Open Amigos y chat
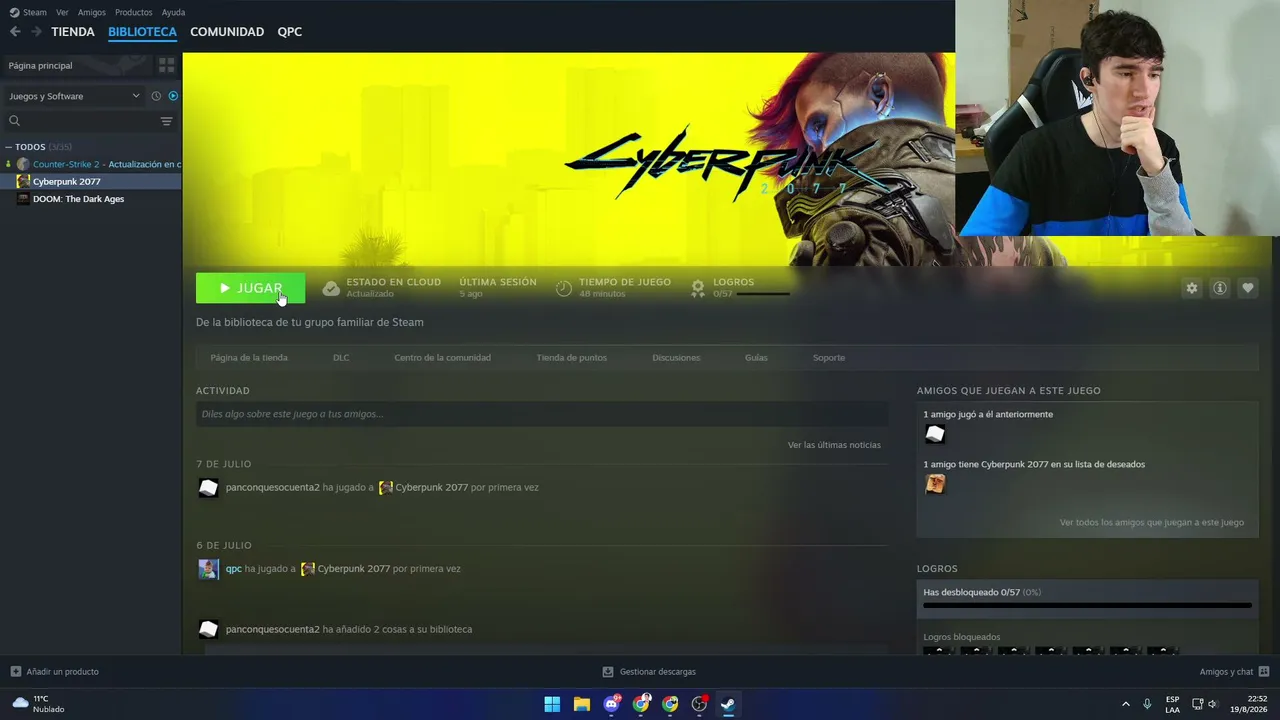 [1226, 672]
